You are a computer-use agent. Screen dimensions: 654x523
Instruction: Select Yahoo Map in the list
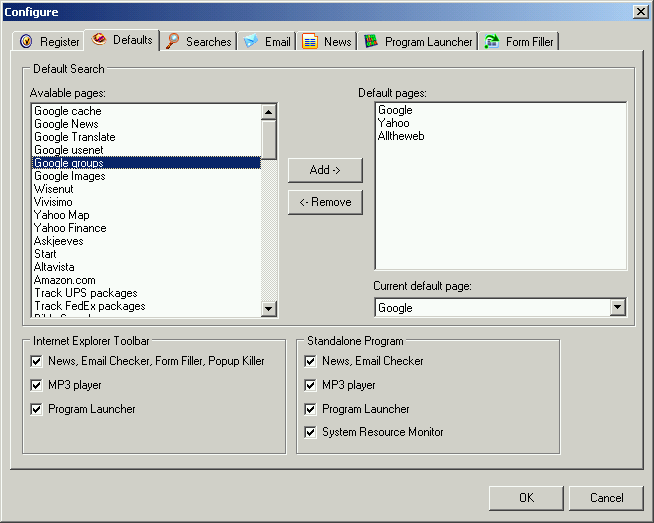point(146,215)
